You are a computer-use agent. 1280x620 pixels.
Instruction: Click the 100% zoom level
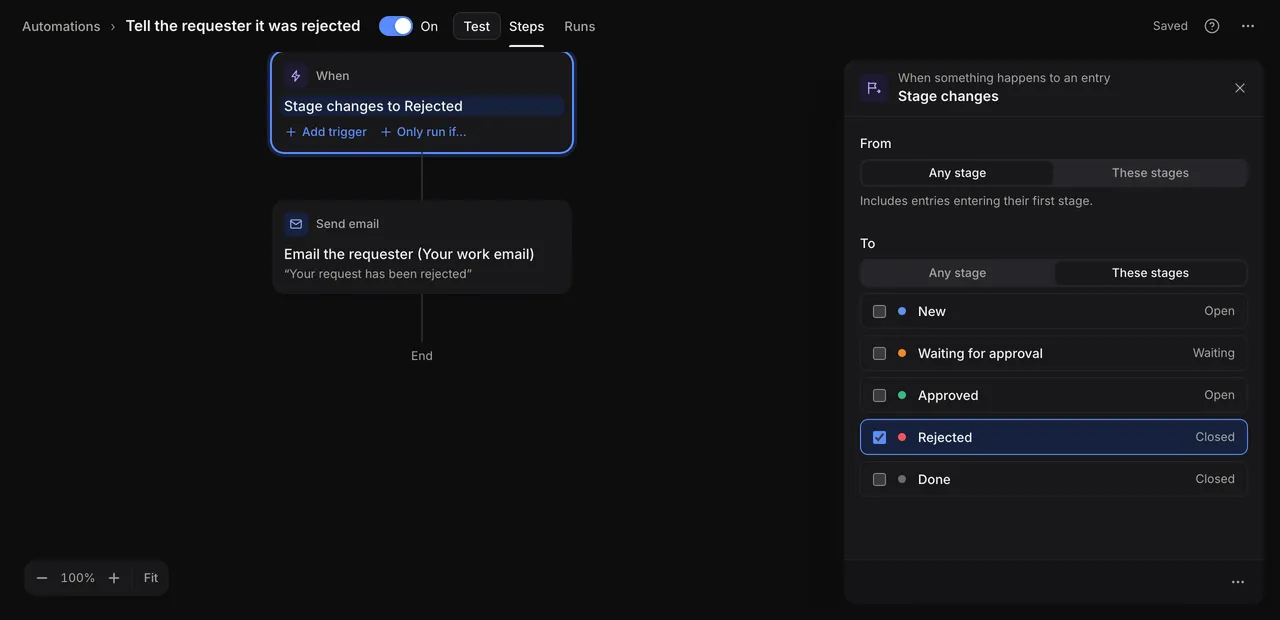[78, 578]
